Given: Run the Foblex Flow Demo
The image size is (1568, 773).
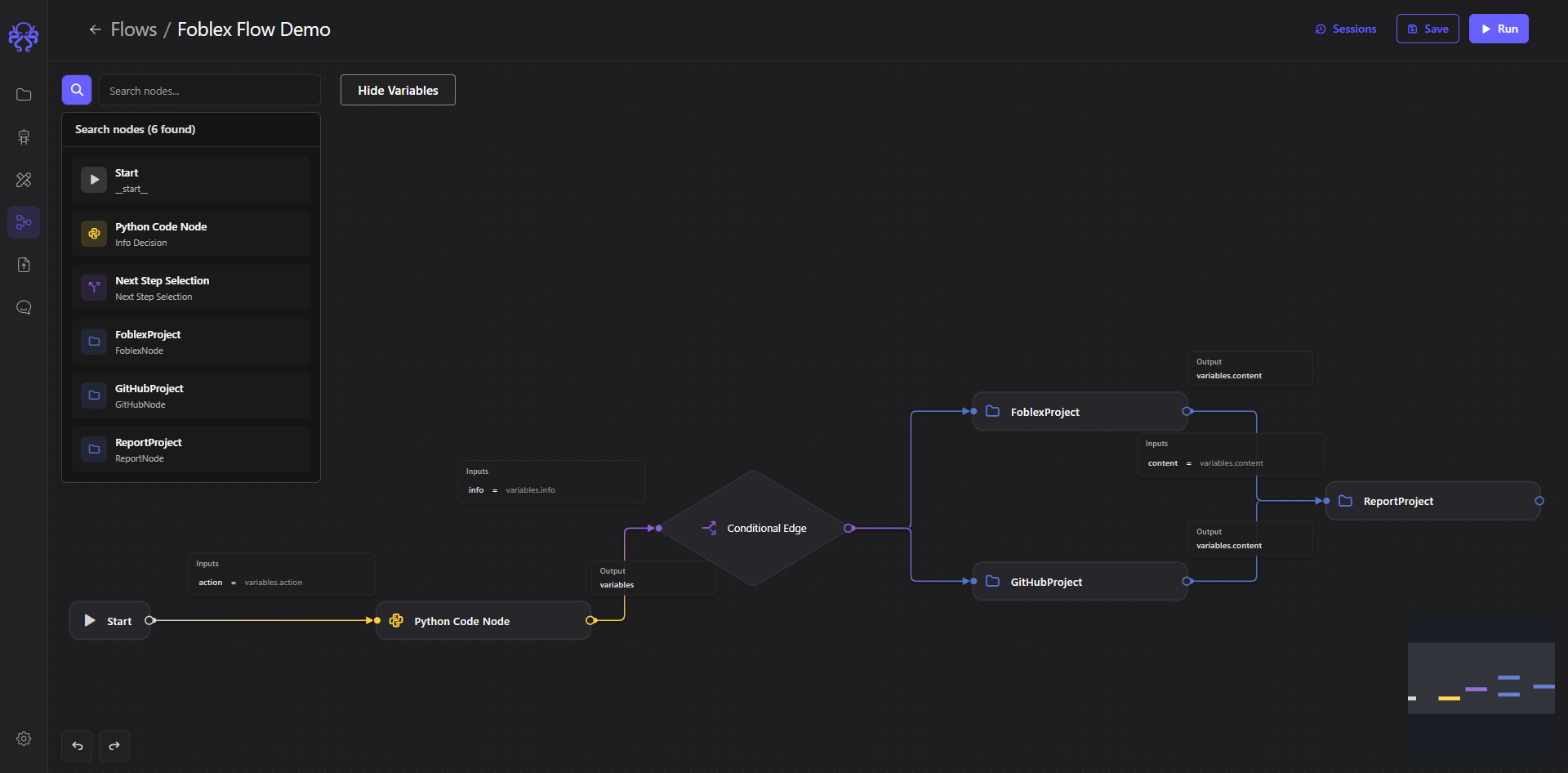Looking at the screenshot, I should point(1499,29).
